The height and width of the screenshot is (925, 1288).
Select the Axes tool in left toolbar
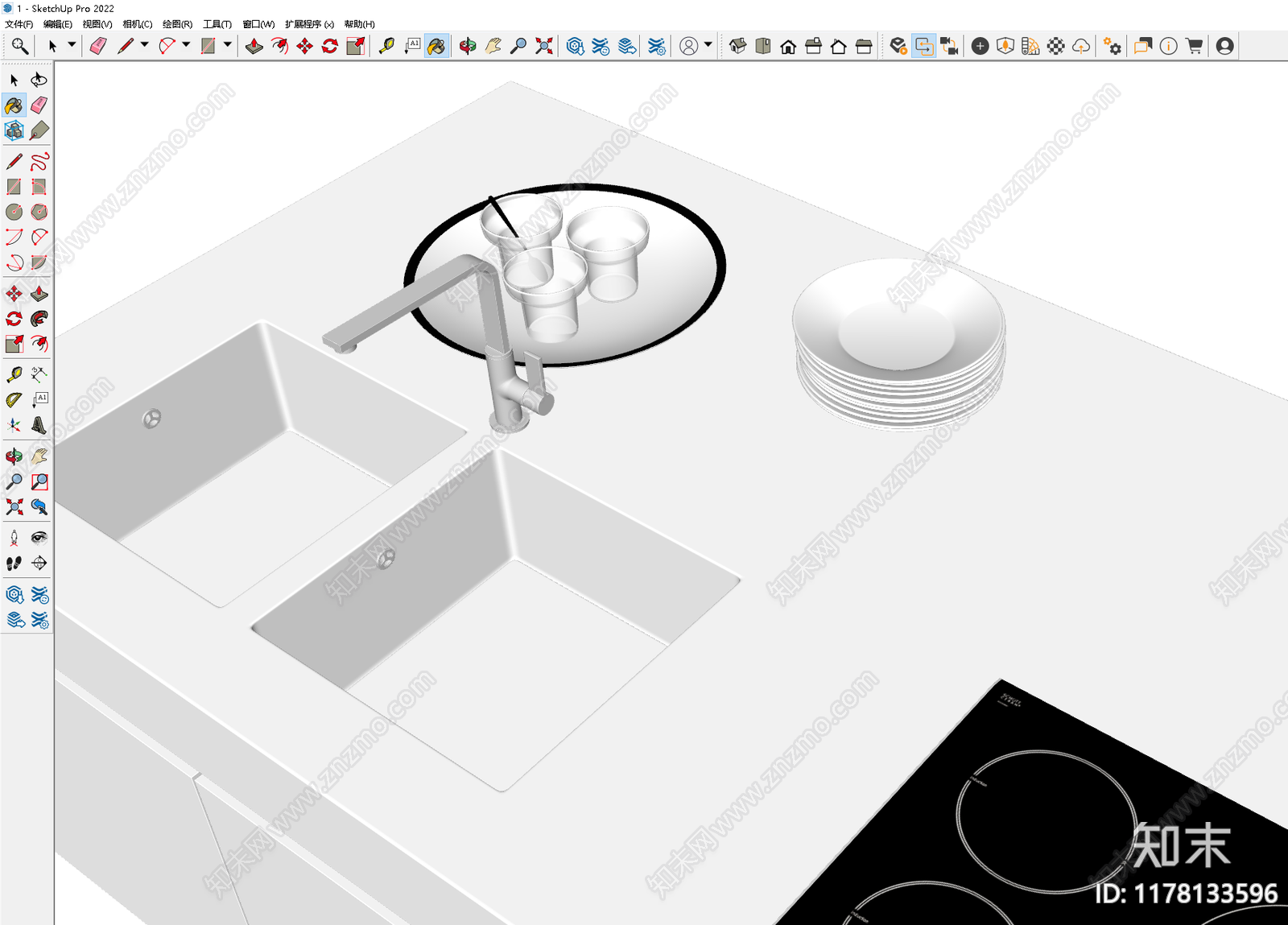[x=14, y=425]
